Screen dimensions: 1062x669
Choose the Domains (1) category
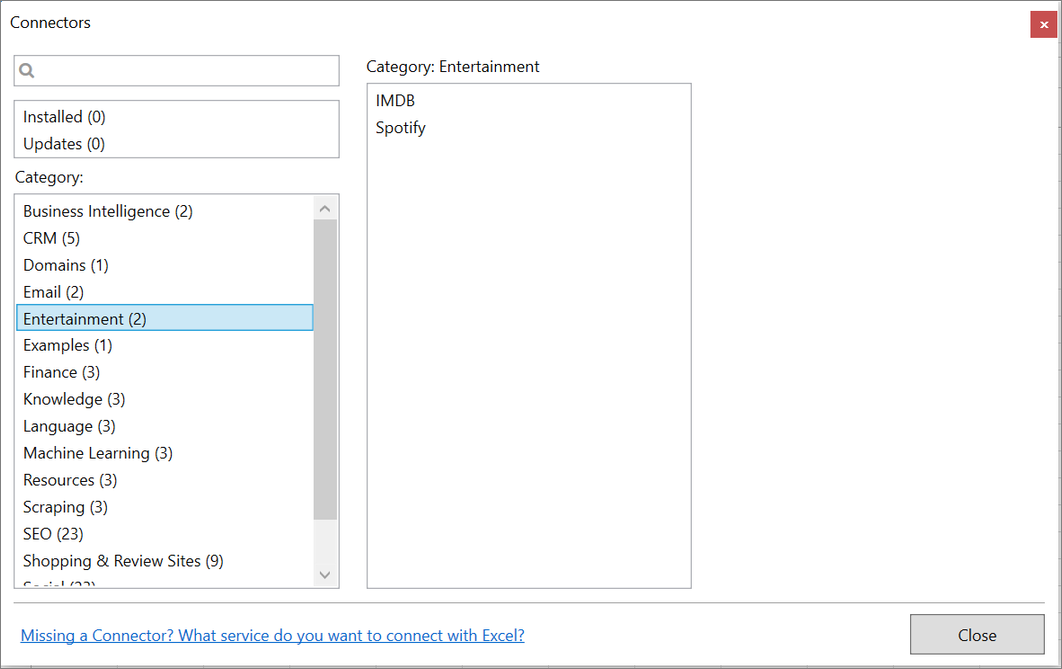66,265
